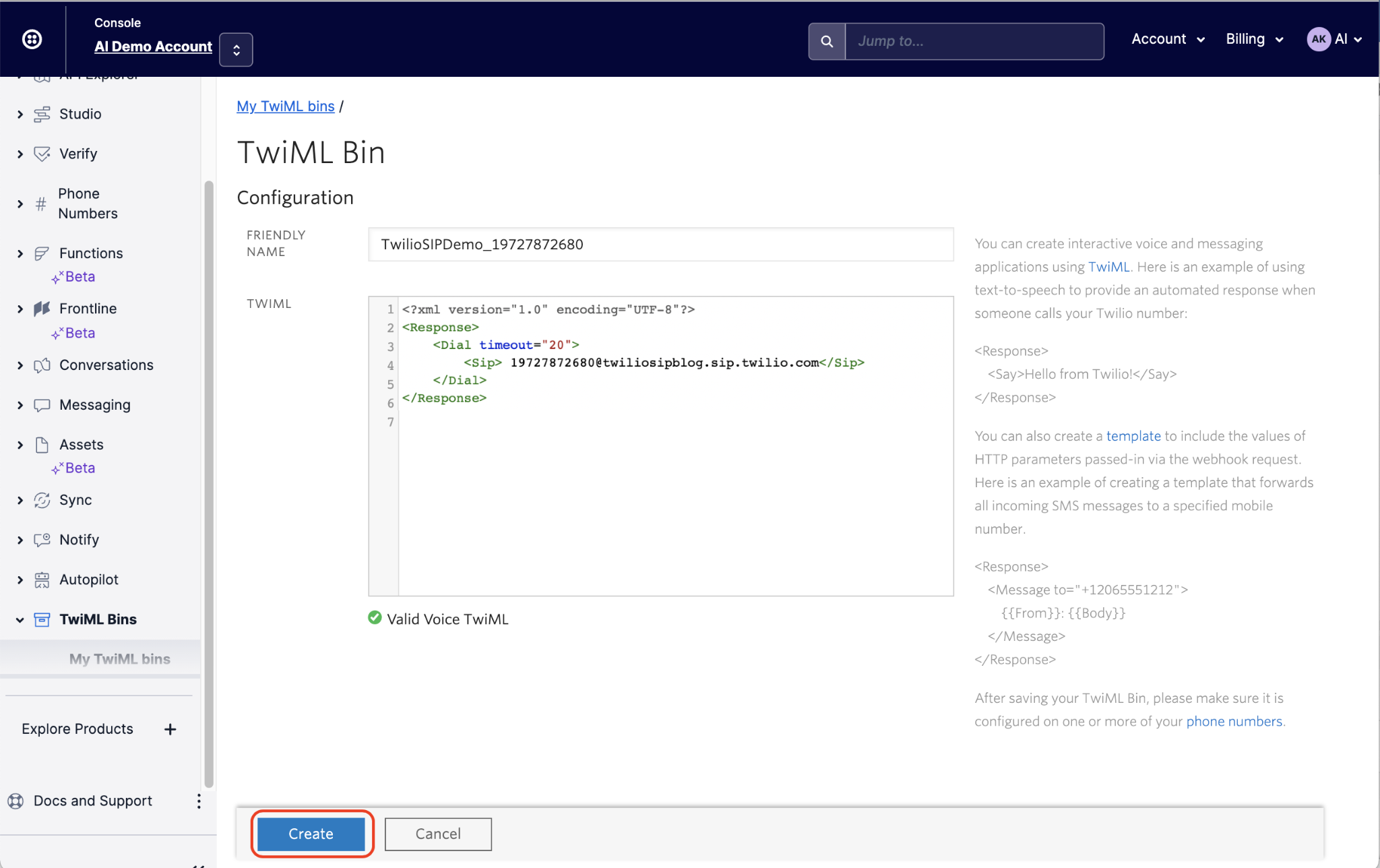Edit the Friendly Name field
The height and width of the screenshot is (868, 1380).
point(660,245)
